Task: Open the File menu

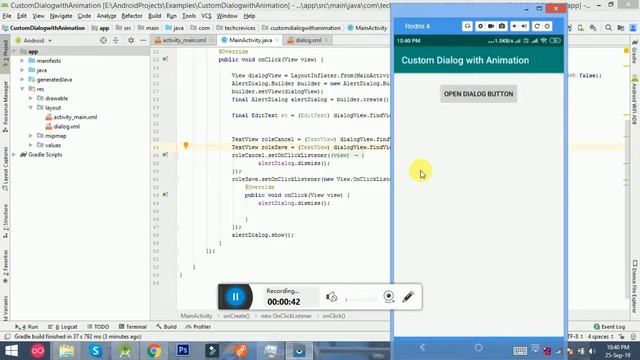Action: coord(7,16)
